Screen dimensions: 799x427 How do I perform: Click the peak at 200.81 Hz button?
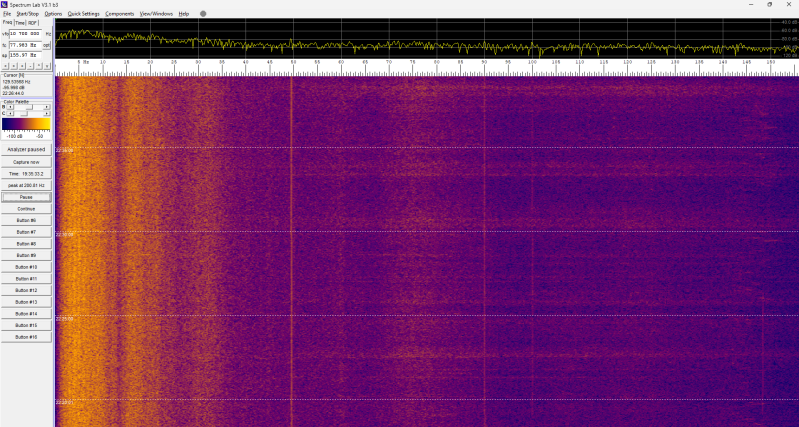26,185
